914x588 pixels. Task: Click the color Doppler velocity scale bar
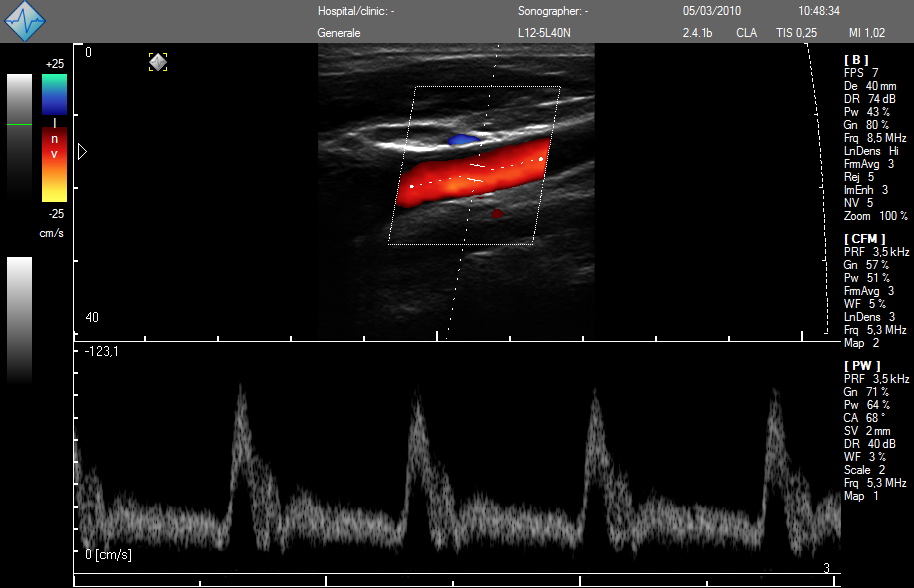(54, 138)
